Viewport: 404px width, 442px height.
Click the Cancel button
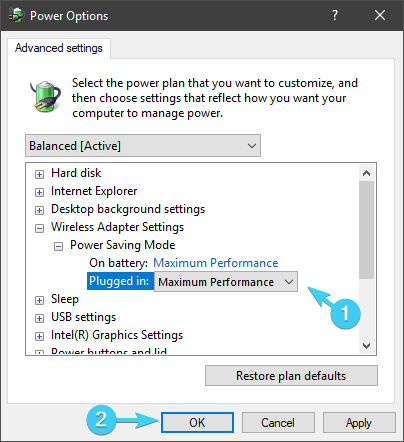278,423
